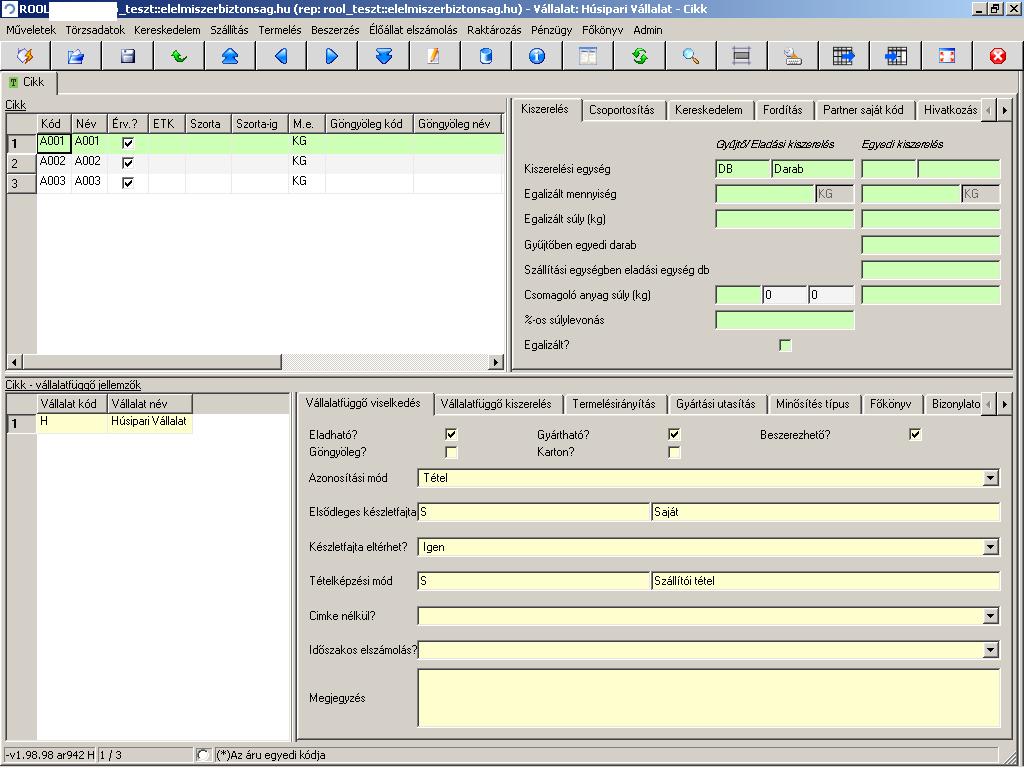Viewport: 1024px width, 768px height.
Task: Click the pencil edit note icon
Action: [x=434, y=56]
